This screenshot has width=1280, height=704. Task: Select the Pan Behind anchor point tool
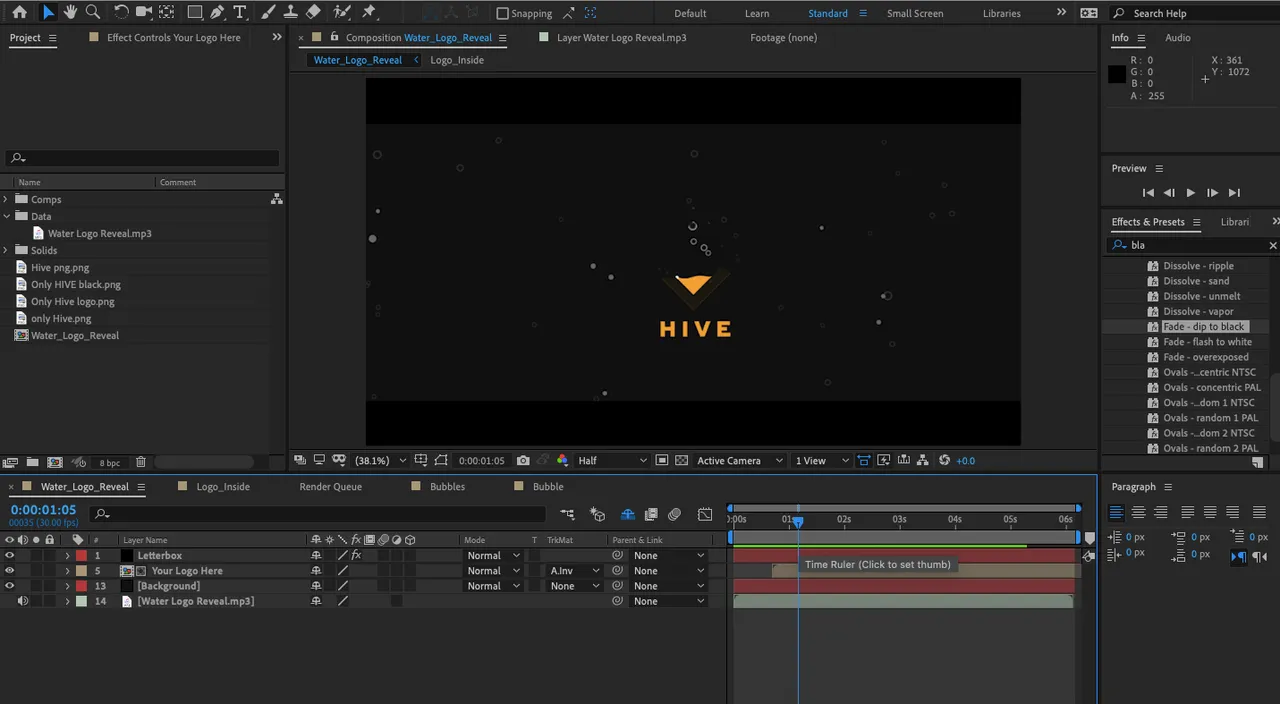coord(165,12)
